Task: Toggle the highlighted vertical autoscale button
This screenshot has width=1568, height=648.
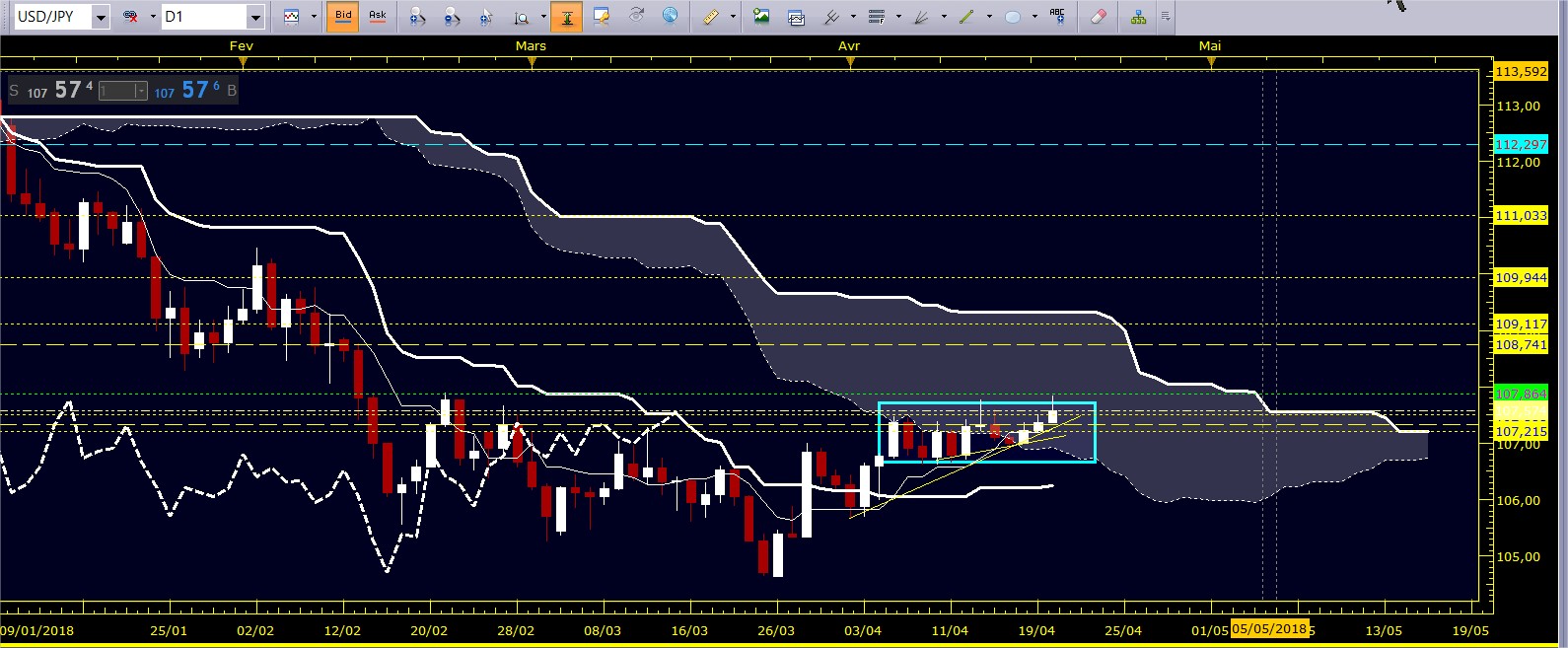Action: point(567,17)
